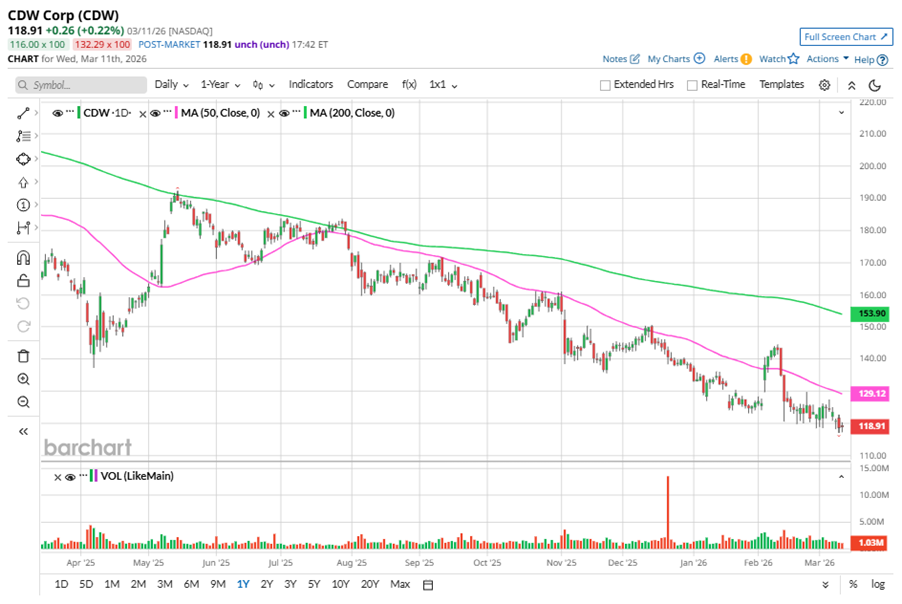The image size is (902, 604).
Task: Collapse the drawing tools sidebar
Action: [23, 431]
